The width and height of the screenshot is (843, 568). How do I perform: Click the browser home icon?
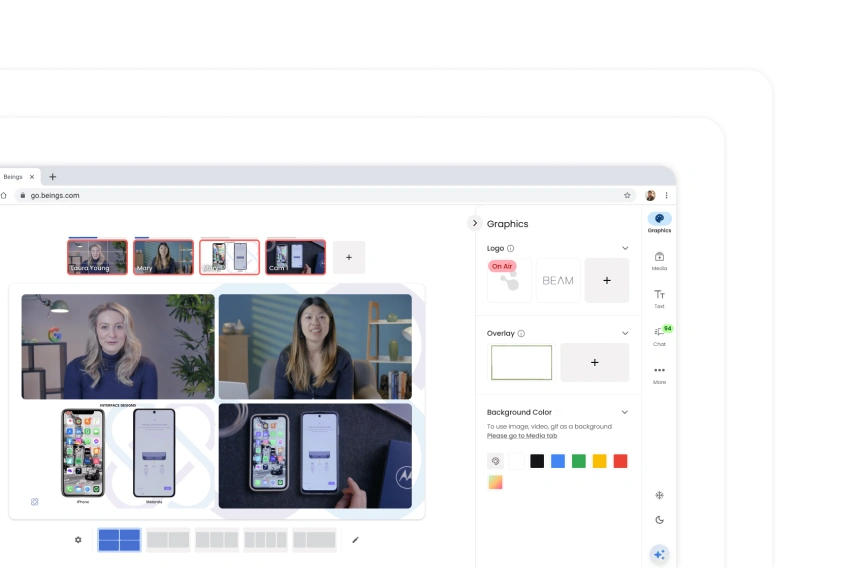[3, 195]
